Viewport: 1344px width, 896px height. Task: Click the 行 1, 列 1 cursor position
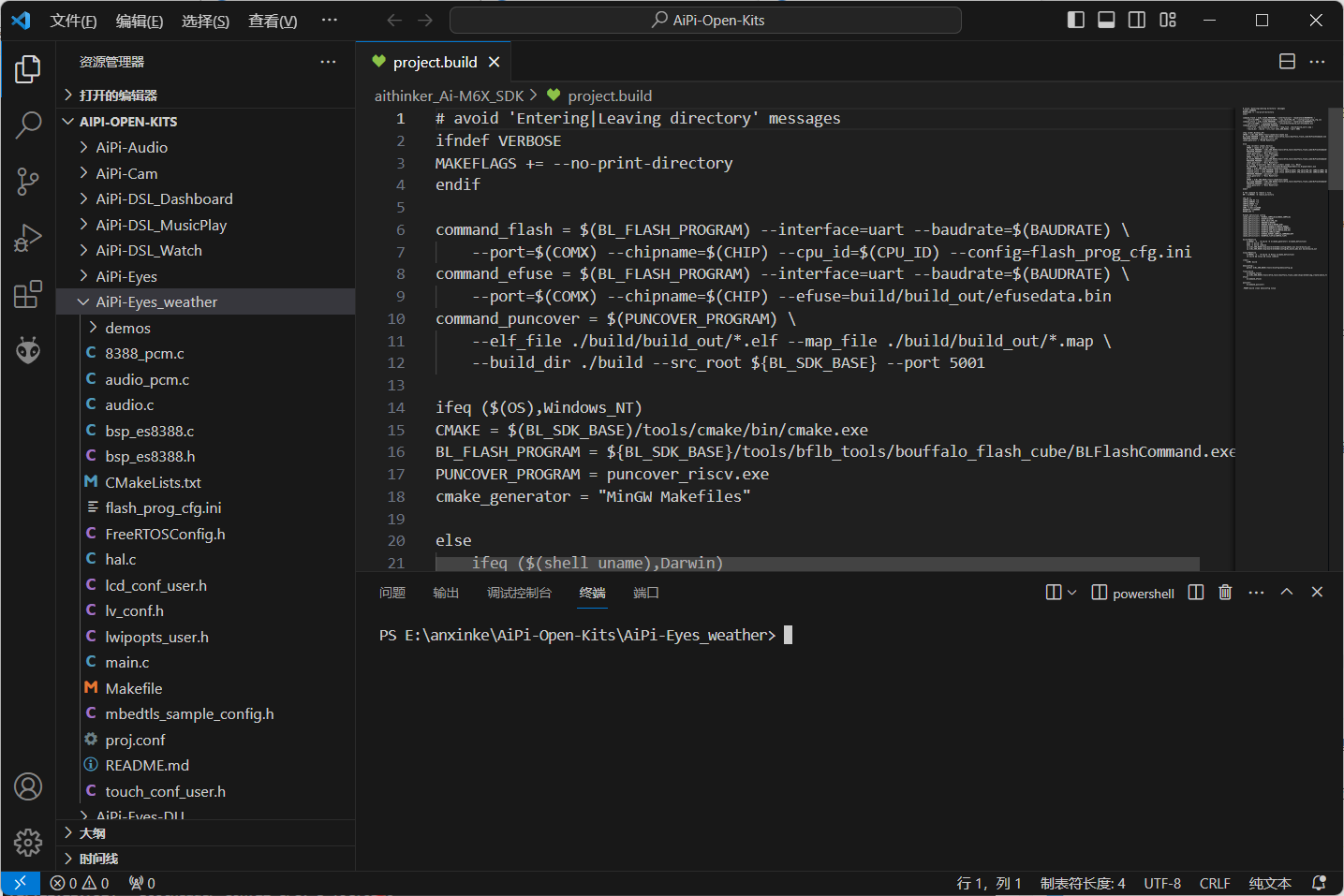[x=989, y=883]
